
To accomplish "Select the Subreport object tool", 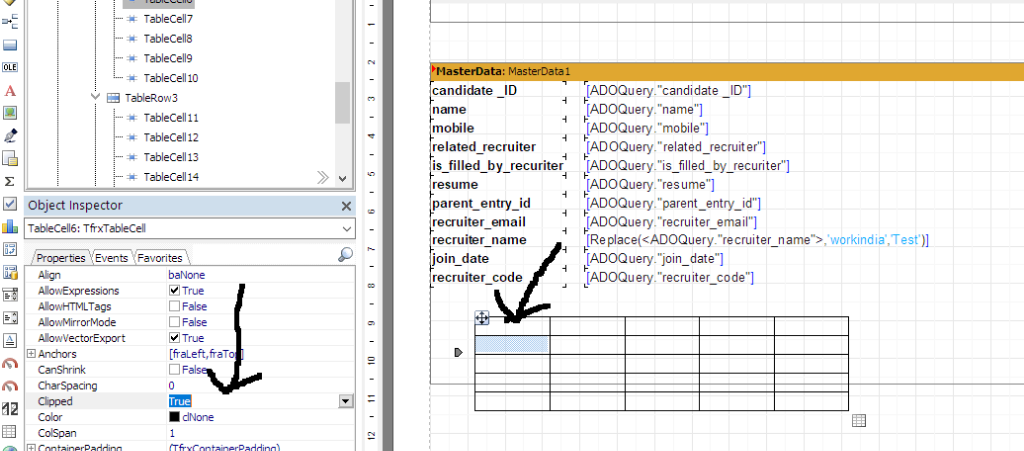I will tap(10, 158).
